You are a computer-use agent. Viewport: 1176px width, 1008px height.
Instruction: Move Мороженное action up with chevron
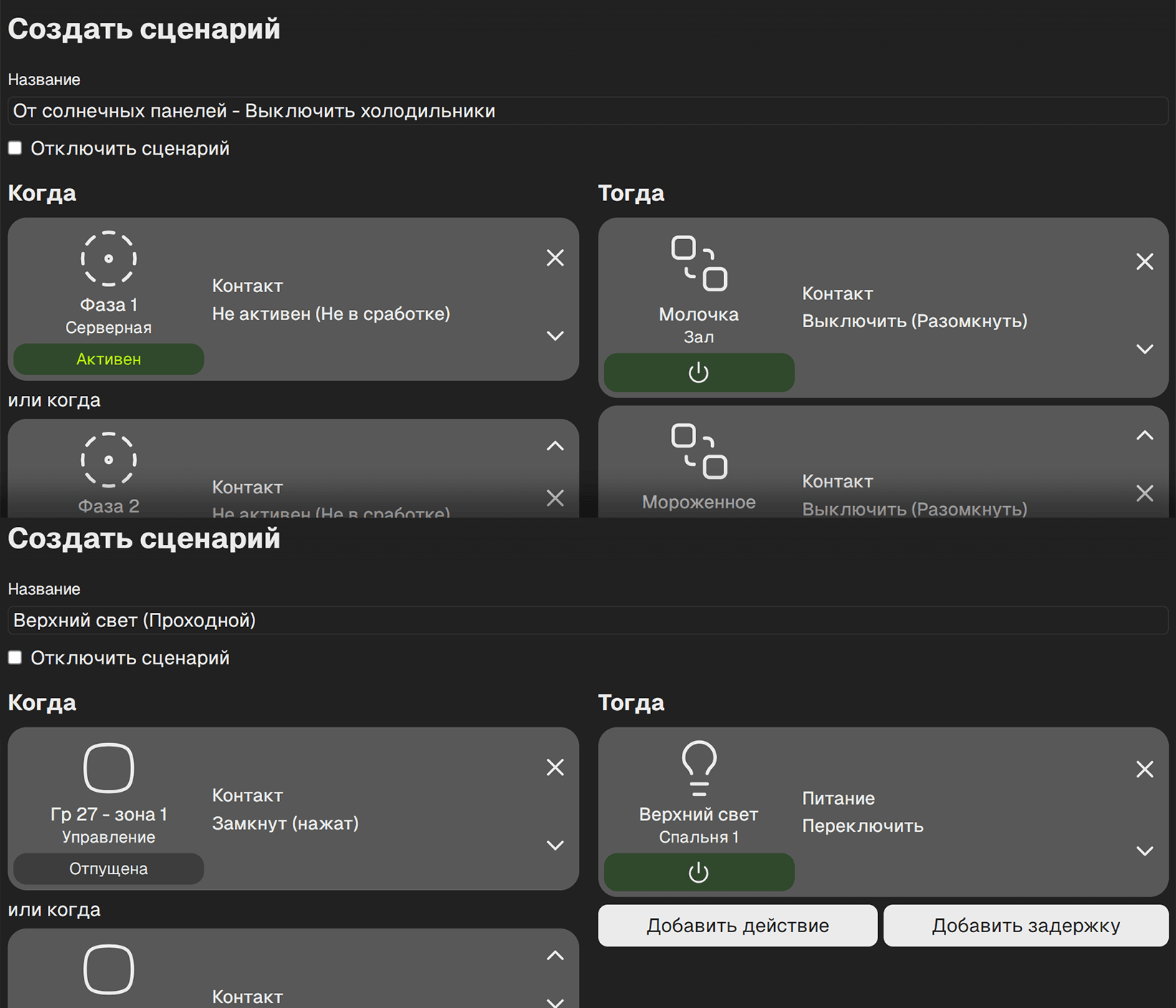pos(1144,435)
